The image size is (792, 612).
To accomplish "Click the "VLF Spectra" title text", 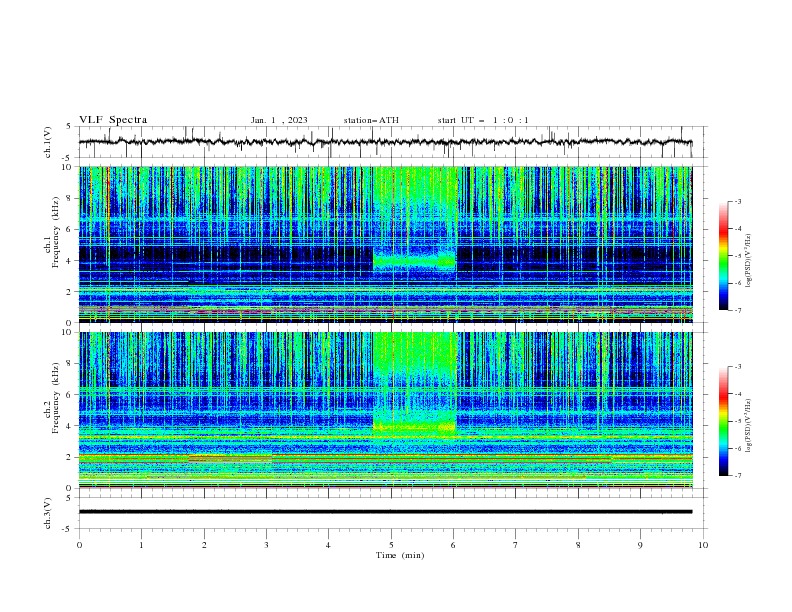I will pos(113,120).
